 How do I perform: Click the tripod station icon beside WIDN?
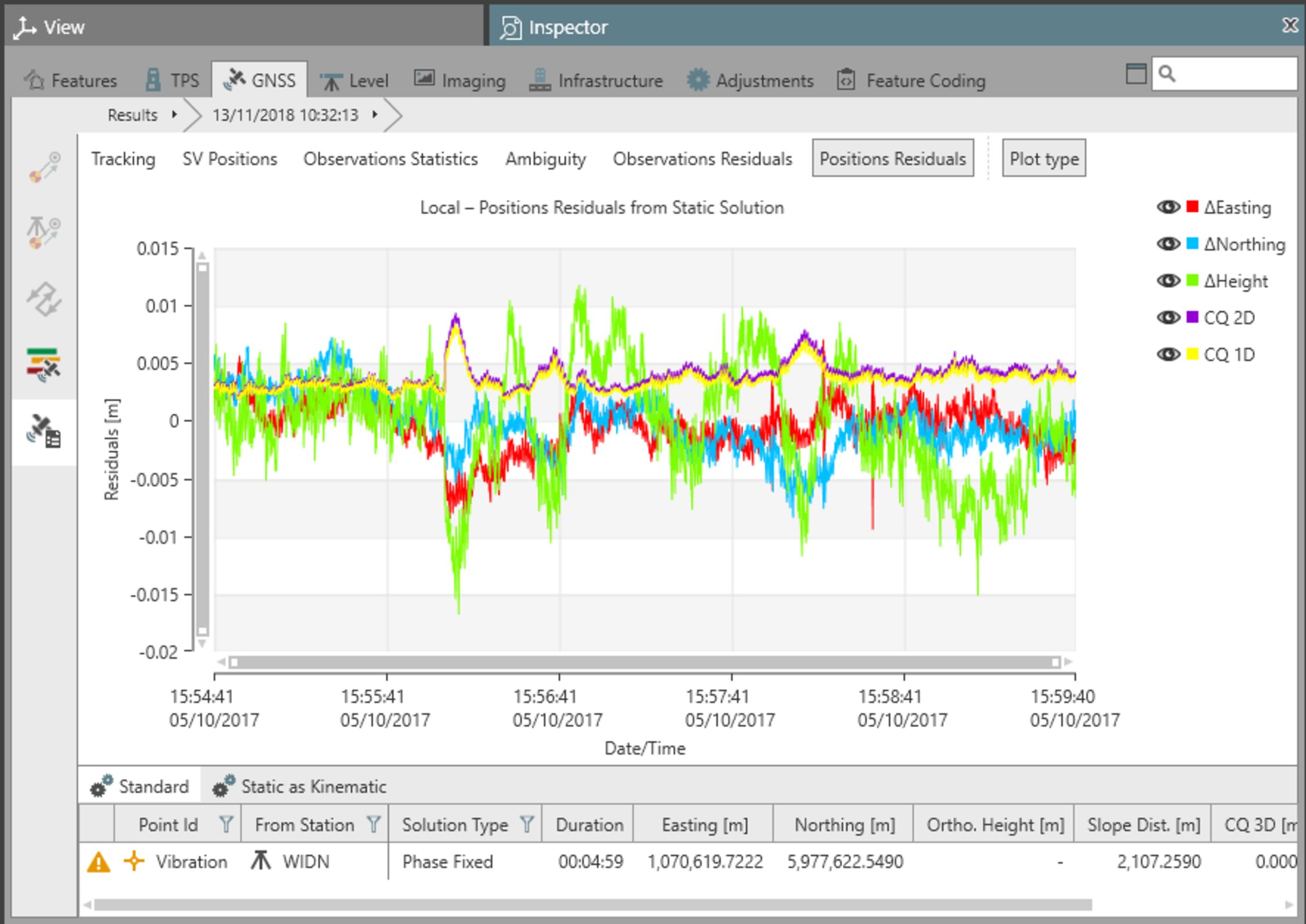tap(261, 861)
